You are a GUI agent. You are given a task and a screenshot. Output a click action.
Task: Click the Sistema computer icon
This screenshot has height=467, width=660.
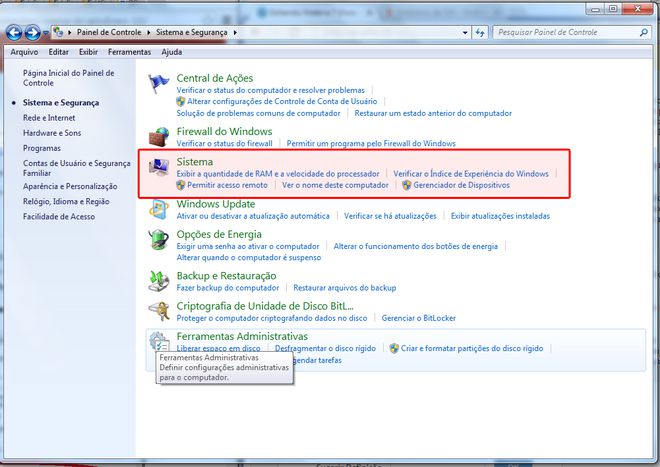[159, 167]
